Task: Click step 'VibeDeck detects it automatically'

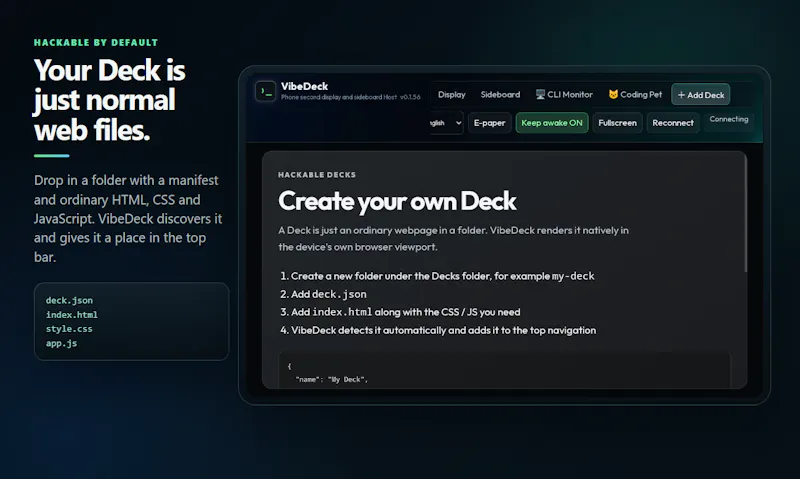Action: point(438,331)
